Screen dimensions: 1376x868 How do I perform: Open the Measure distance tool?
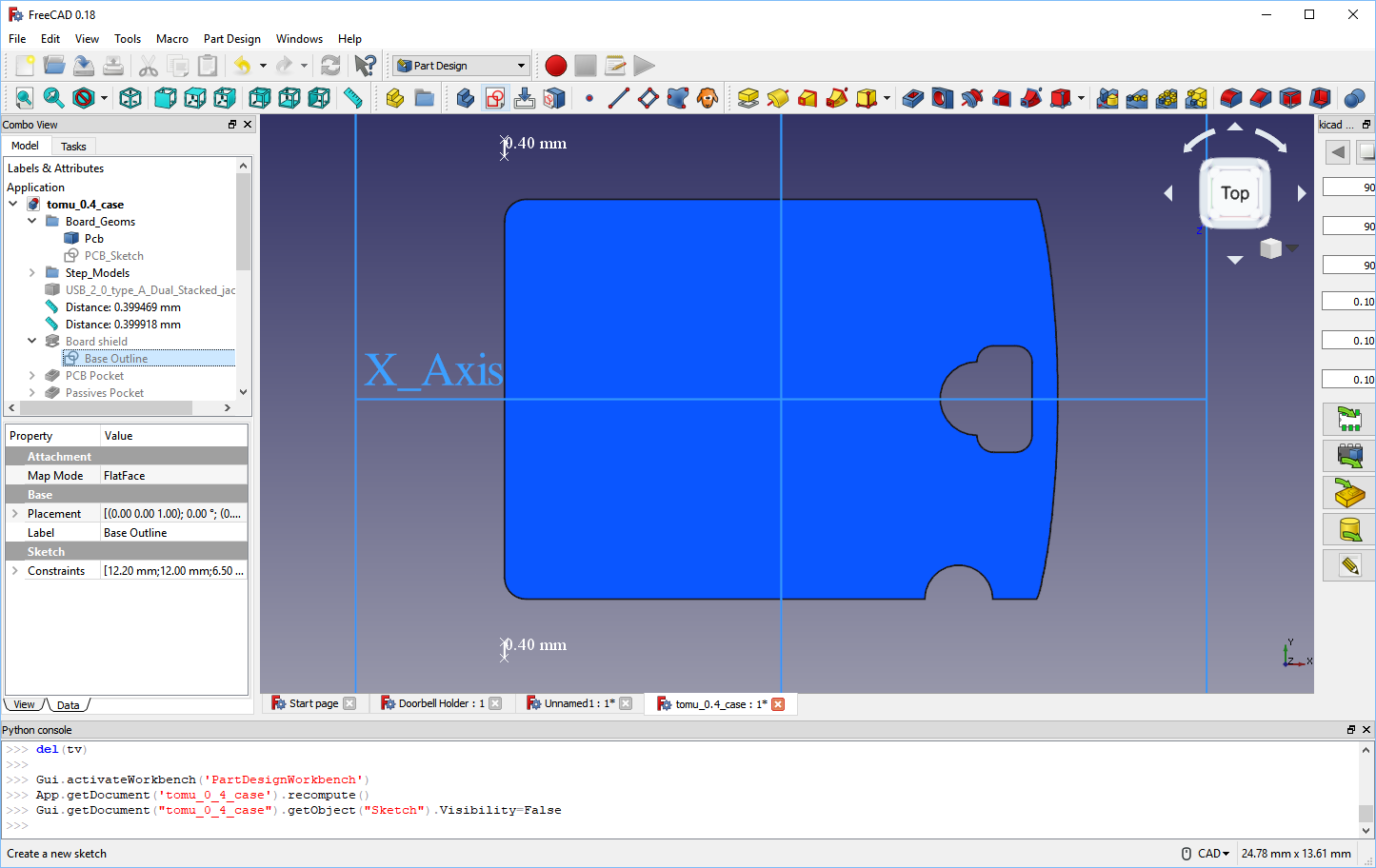pos(353,98)
